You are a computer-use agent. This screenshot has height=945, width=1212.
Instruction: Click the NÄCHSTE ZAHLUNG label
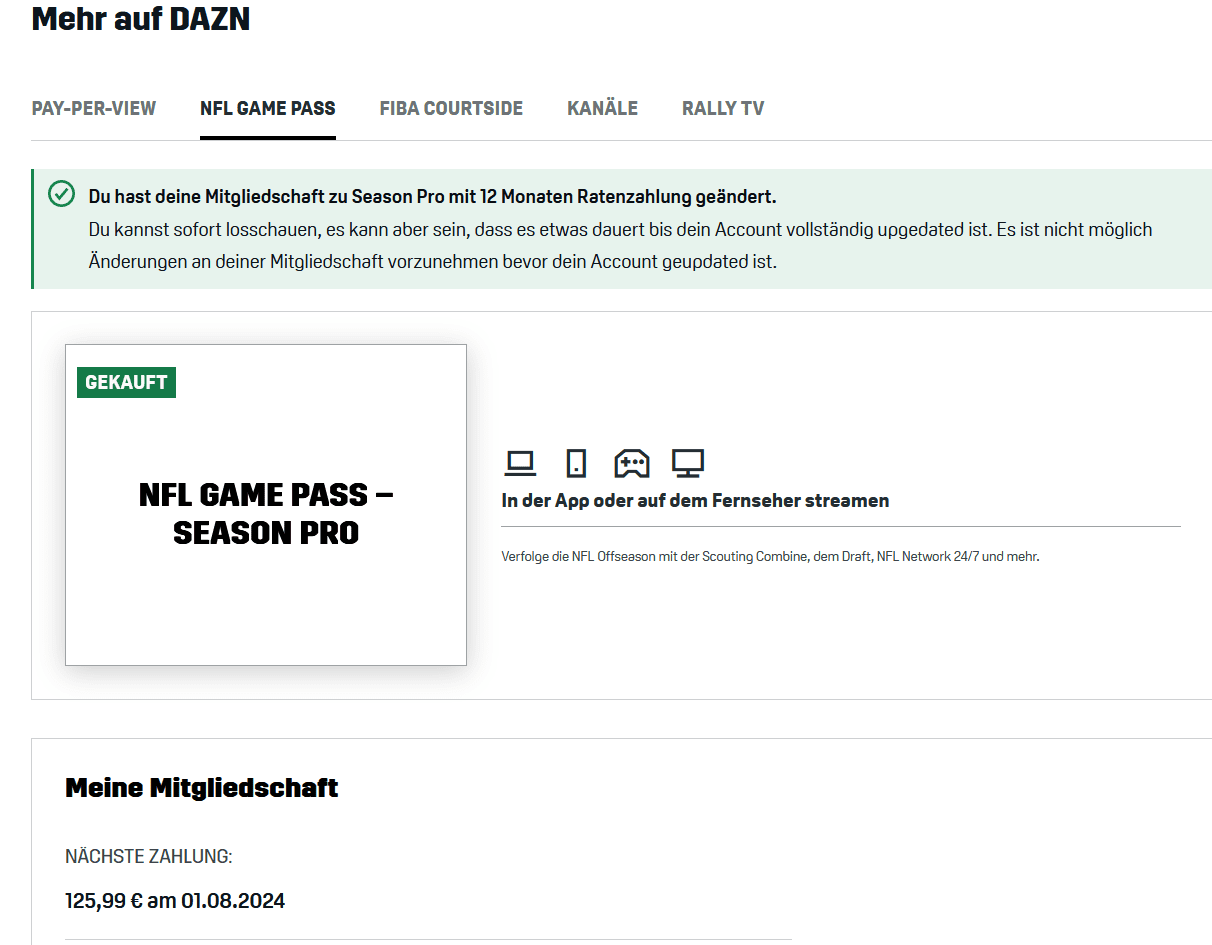(149, 857)
